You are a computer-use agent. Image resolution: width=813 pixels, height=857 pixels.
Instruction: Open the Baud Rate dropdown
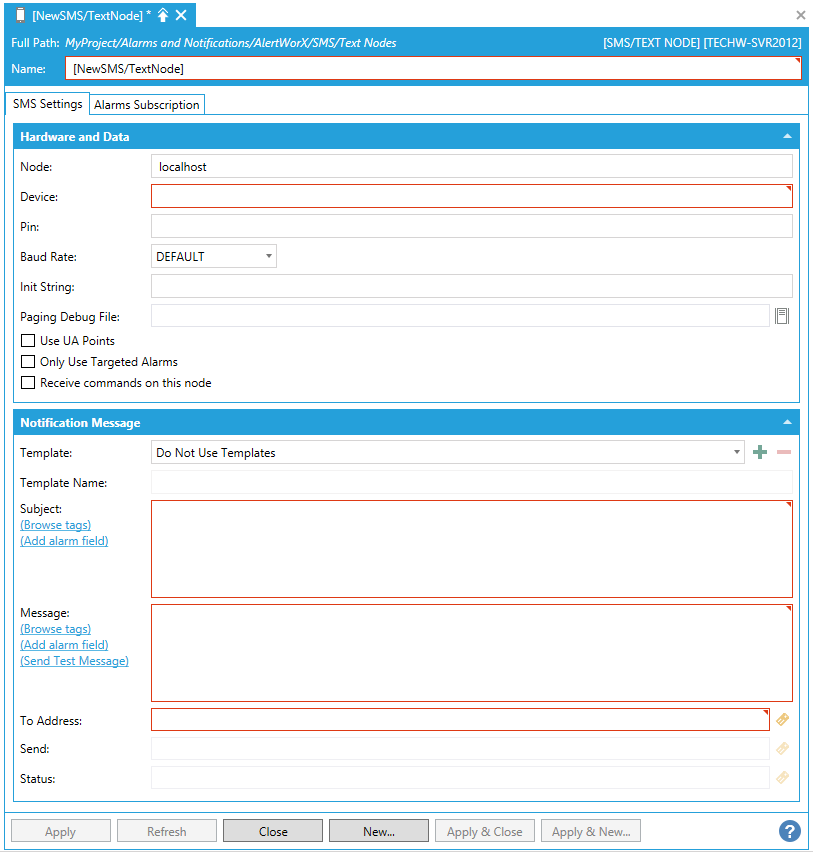213,257
